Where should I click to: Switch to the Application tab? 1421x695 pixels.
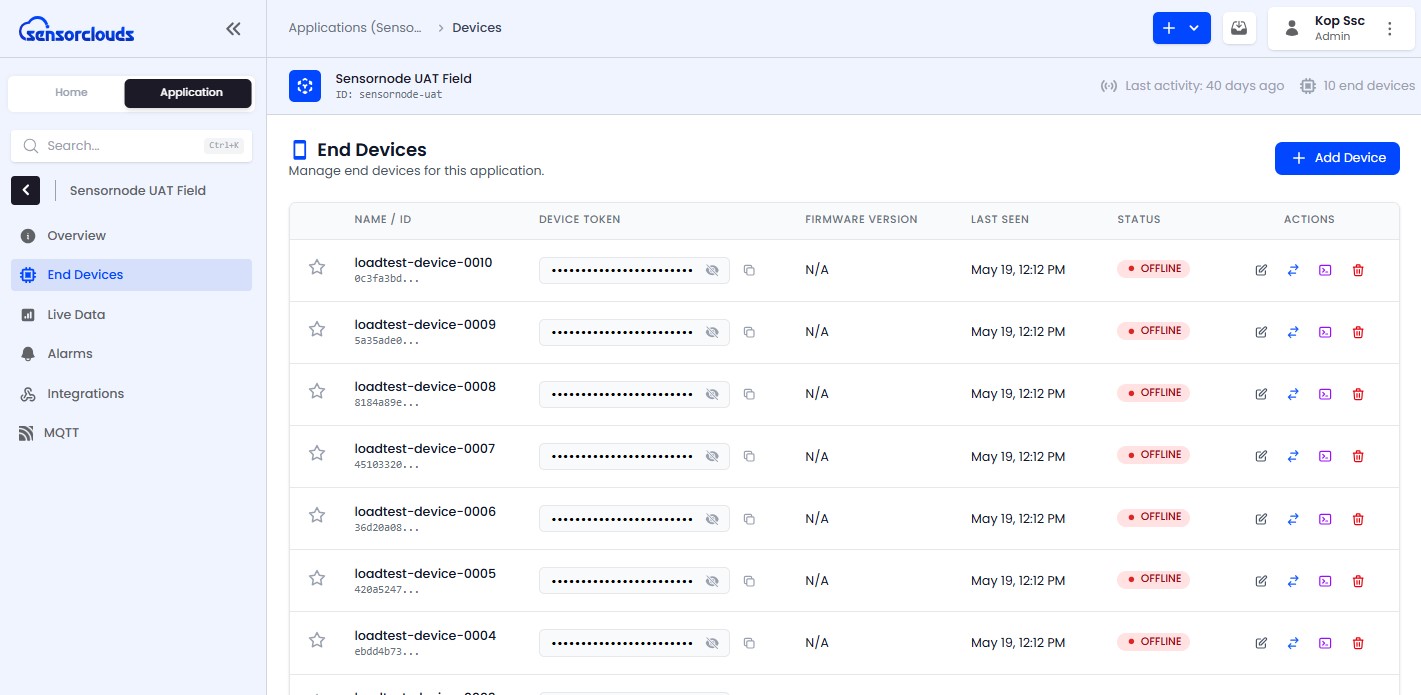point(188,93)
